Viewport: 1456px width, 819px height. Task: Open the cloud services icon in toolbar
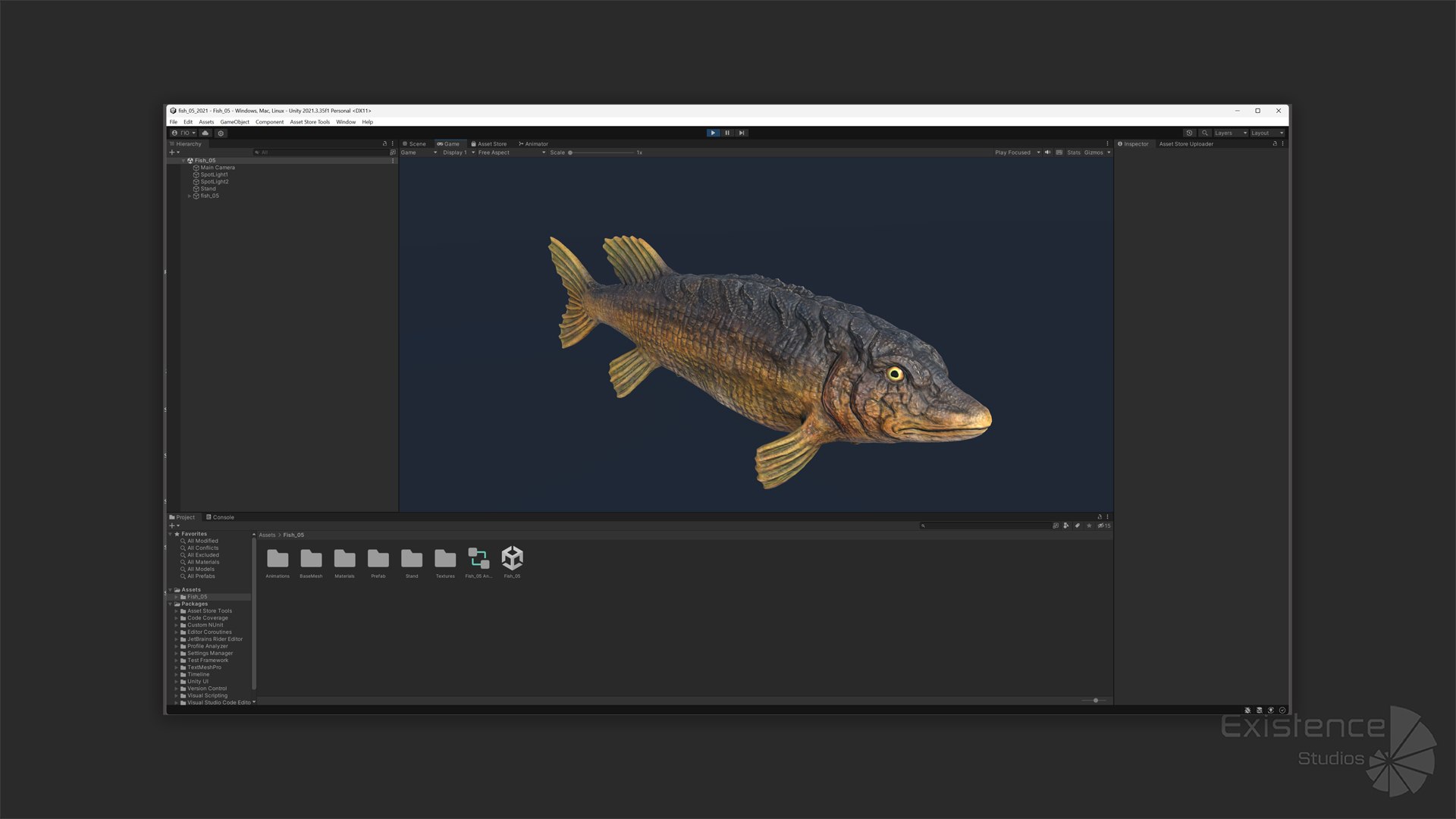tap(205, 133)
